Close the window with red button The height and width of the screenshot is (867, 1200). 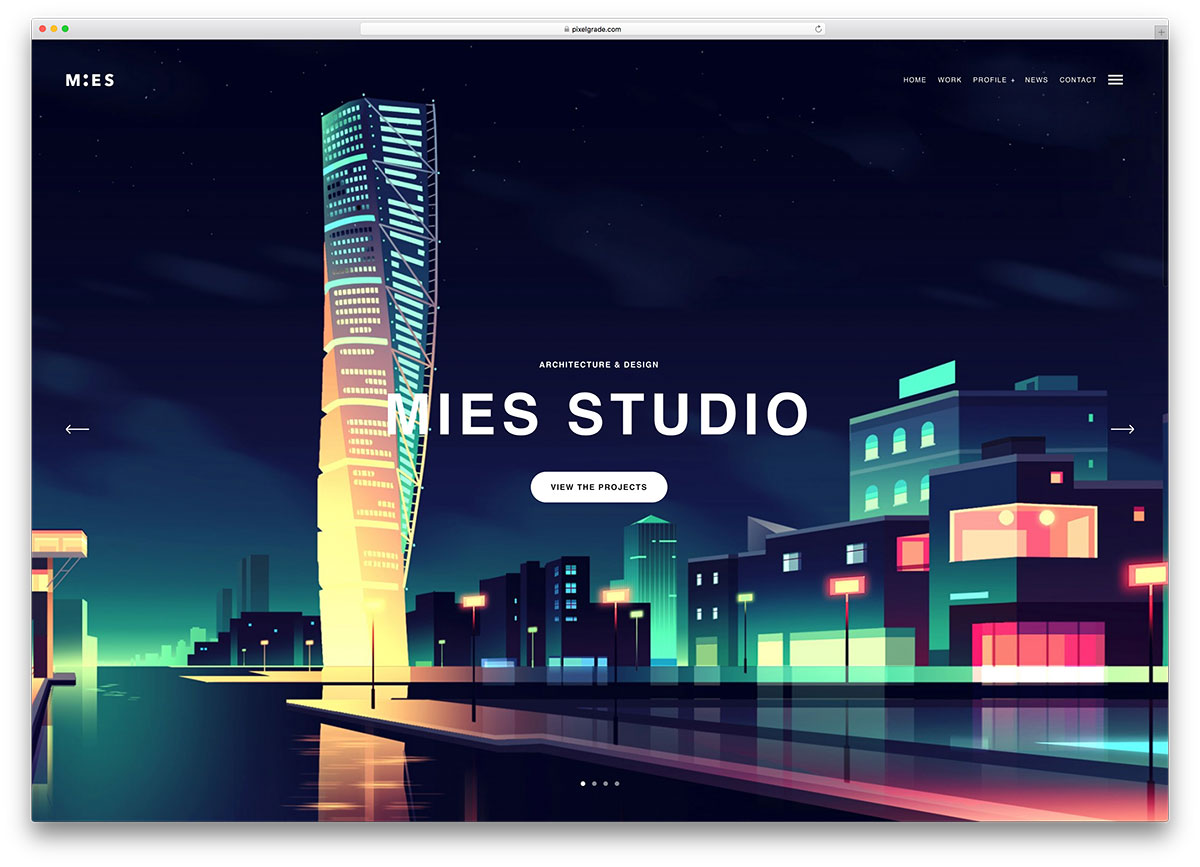pos(41,29)
